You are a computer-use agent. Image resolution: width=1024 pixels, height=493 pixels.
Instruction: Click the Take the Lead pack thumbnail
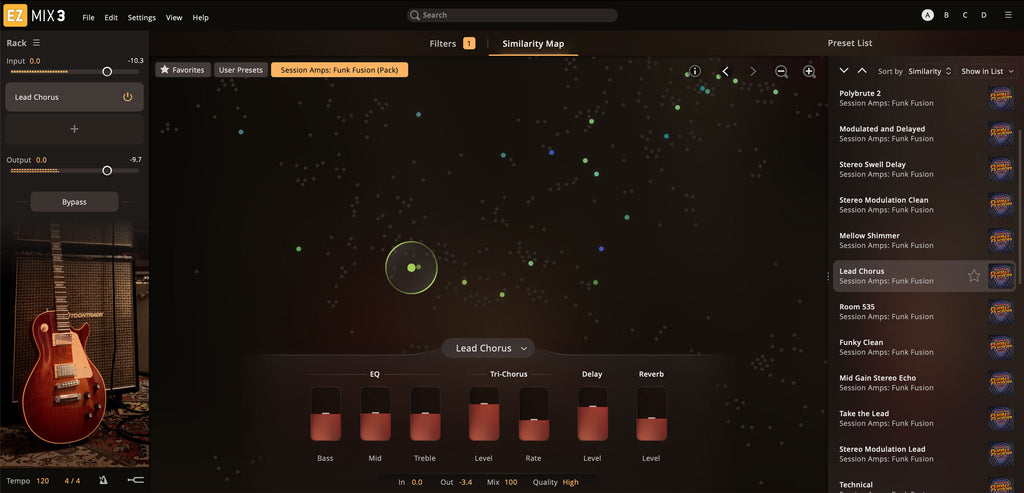click(1000, 418)
